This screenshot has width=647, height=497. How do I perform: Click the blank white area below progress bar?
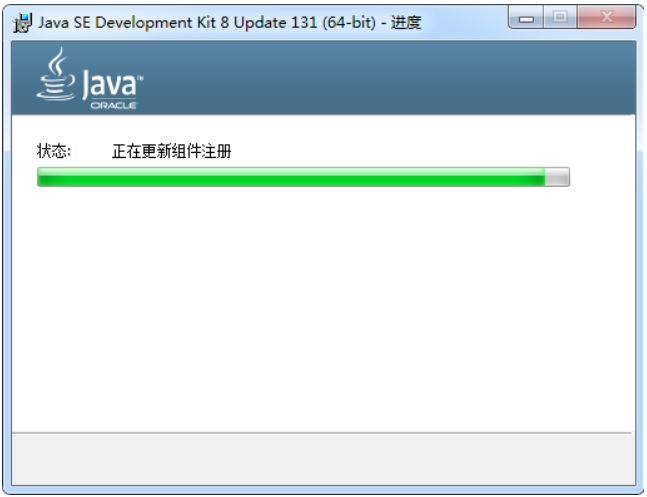(x=324, y=310)
